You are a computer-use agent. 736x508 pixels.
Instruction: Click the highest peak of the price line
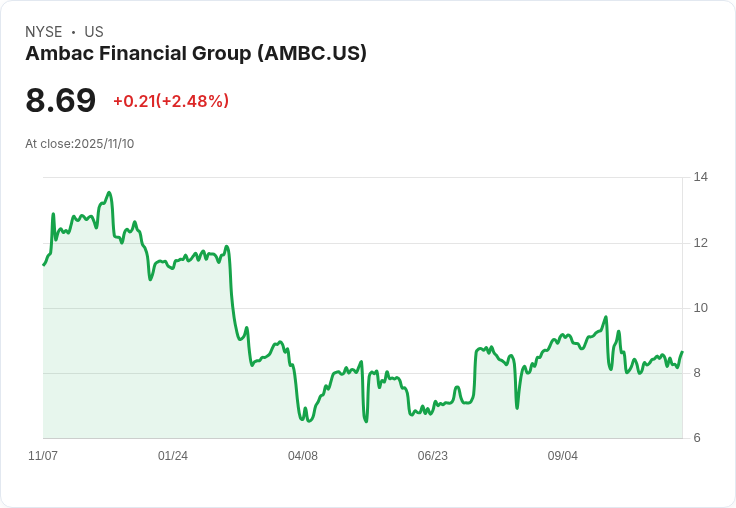109,193
